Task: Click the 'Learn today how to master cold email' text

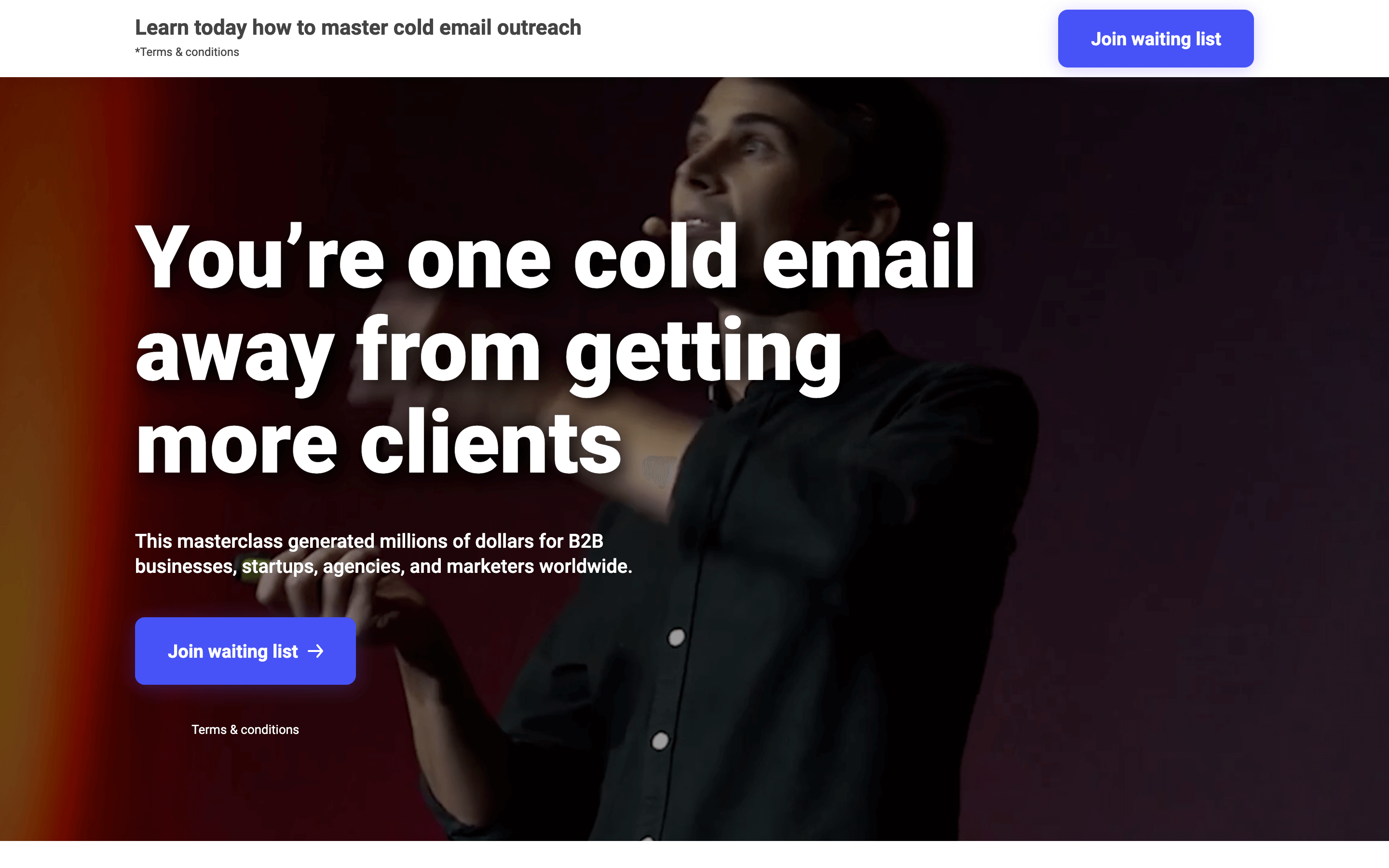Action: pos(358,27)
